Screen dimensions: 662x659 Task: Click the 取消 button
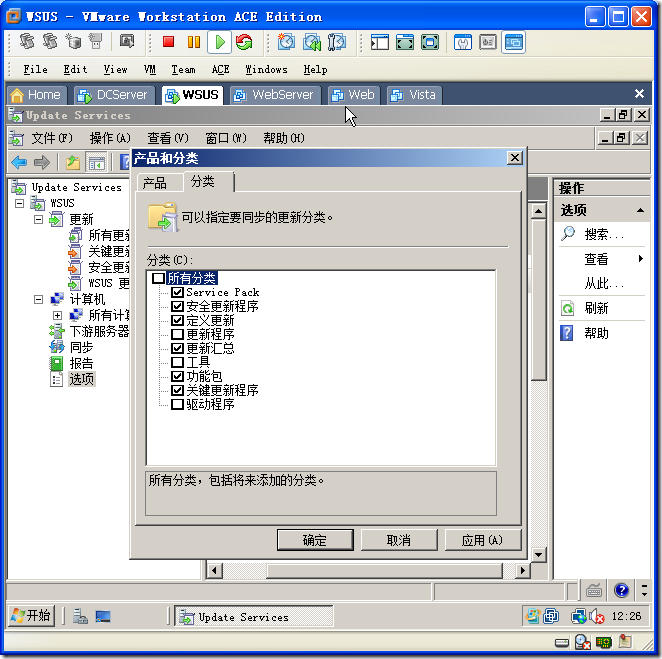pyautogui.click(x=399, y=540)
